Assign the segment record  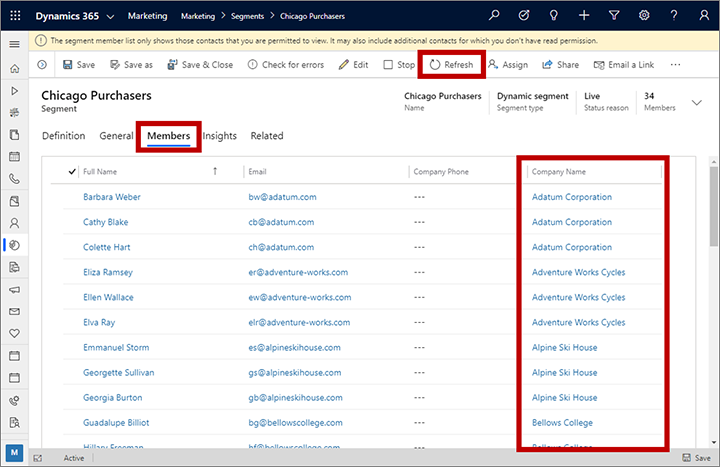pyautogui.click(x=508, y=65)
